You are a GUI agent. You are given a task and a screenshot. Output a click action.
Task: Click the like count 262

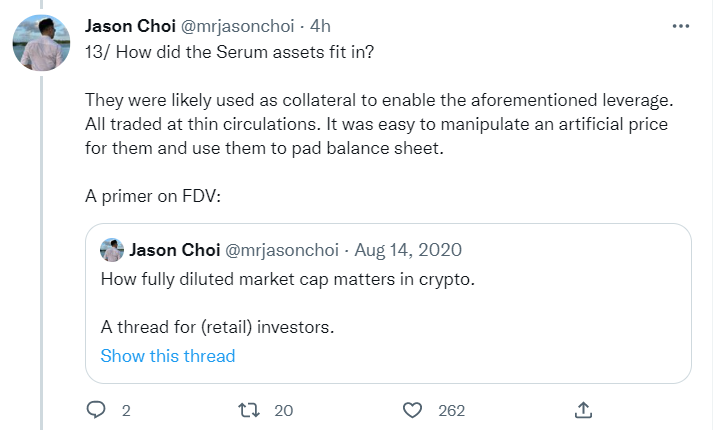pos(452,410)
